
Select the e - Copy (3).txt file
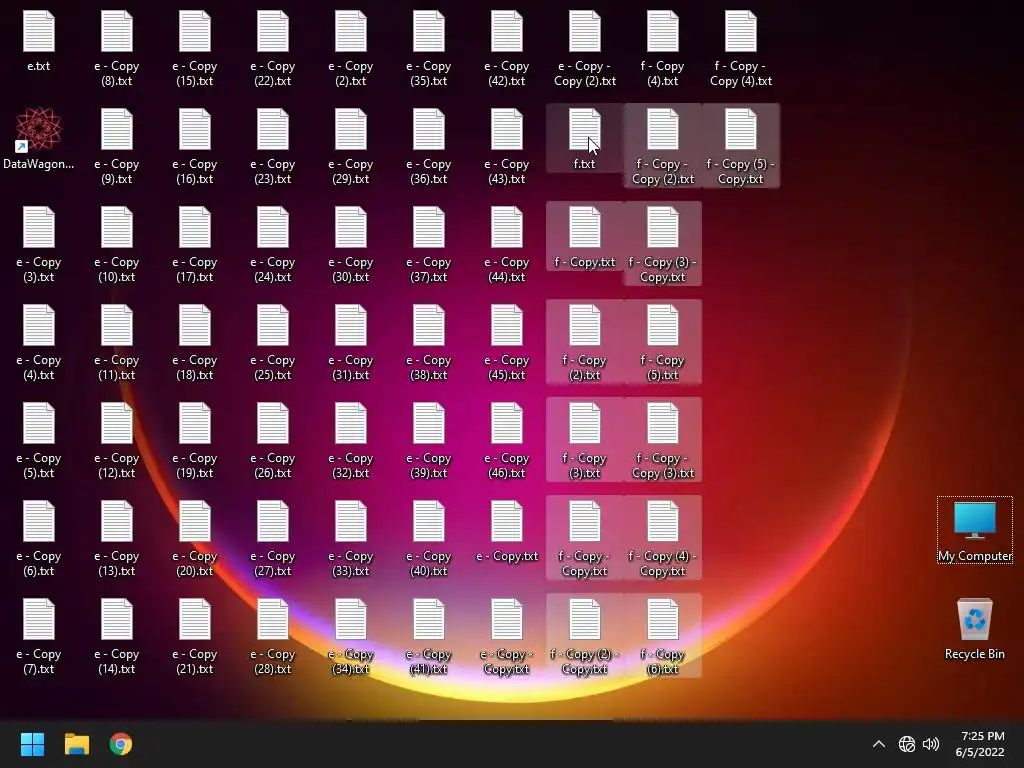coord(39,244)
